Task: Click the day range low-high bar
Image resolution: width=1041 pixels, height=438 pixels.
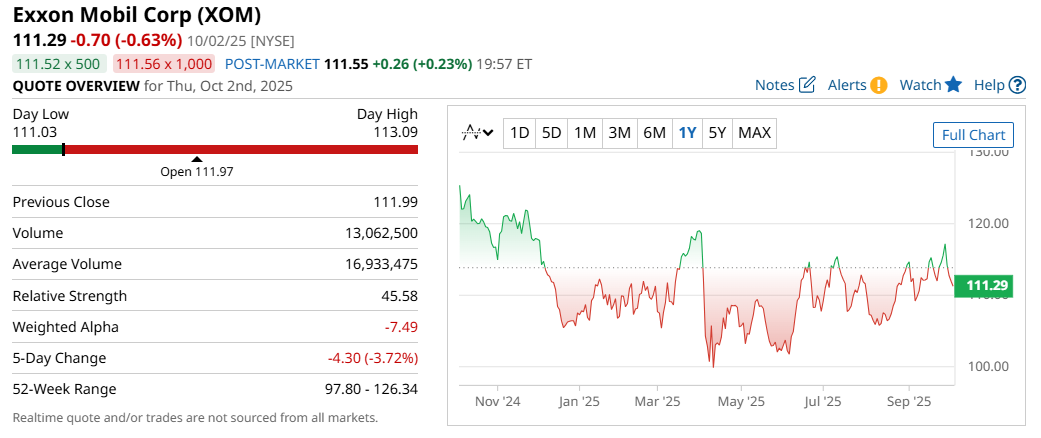Action: pos(215,150)
